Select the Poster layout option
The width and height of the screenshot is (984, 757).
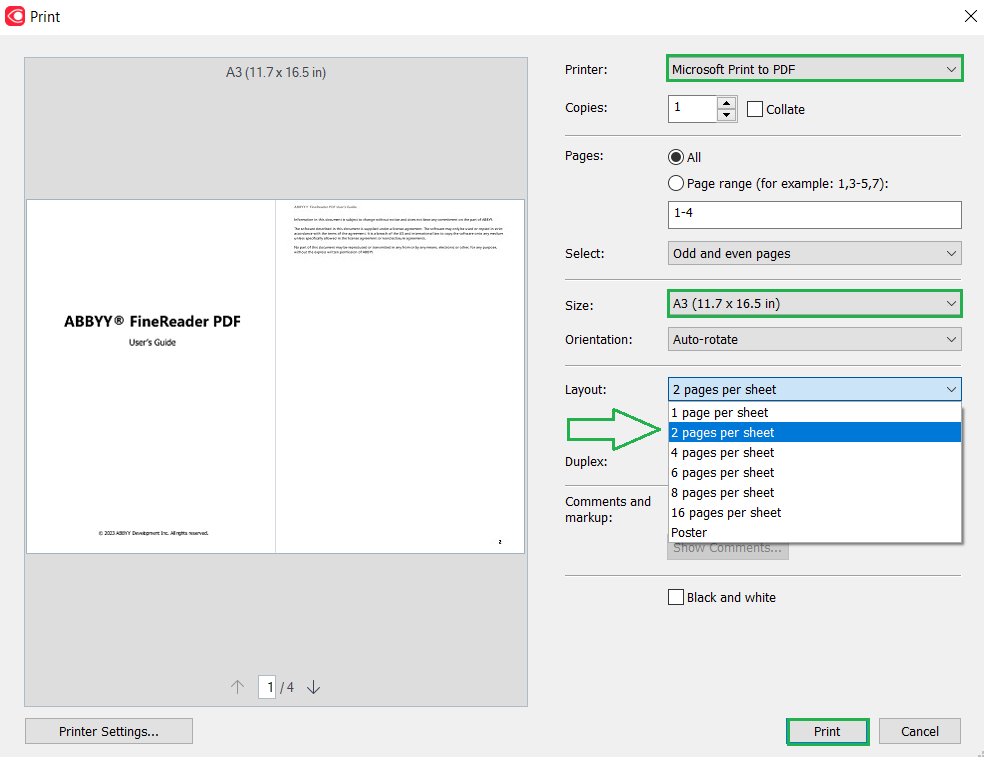click(x=815, y=533)
